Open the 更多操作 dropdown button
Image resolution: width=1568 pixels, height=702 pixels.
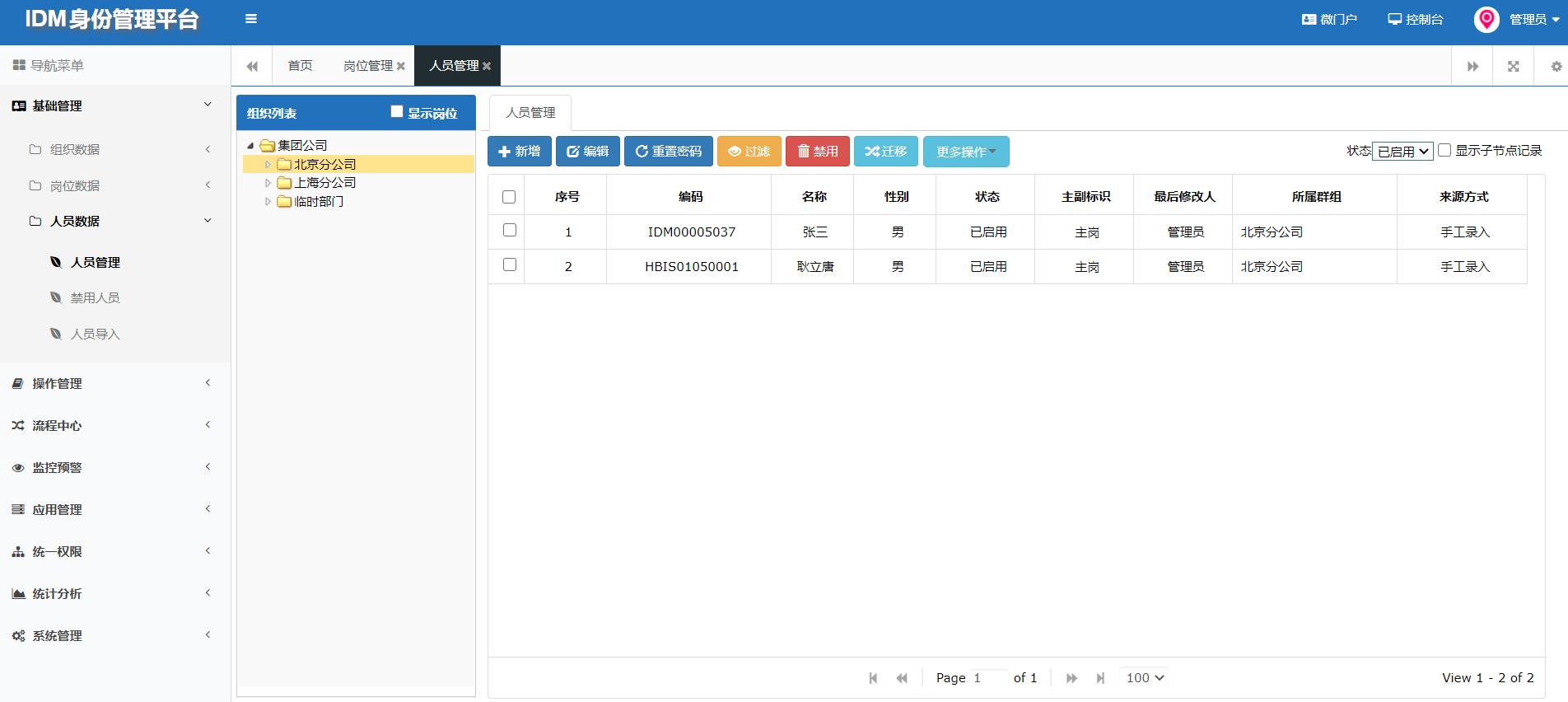[x=966, y=152]
